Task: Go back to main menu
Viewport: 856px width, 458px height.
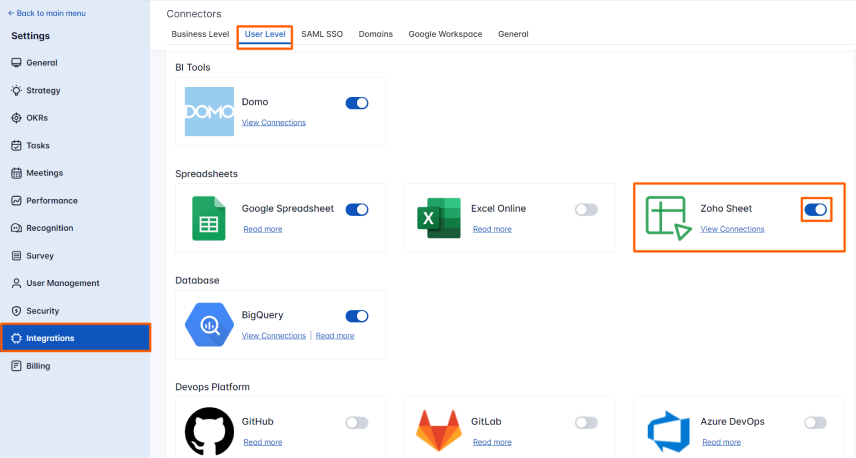Action: (47, 13)
